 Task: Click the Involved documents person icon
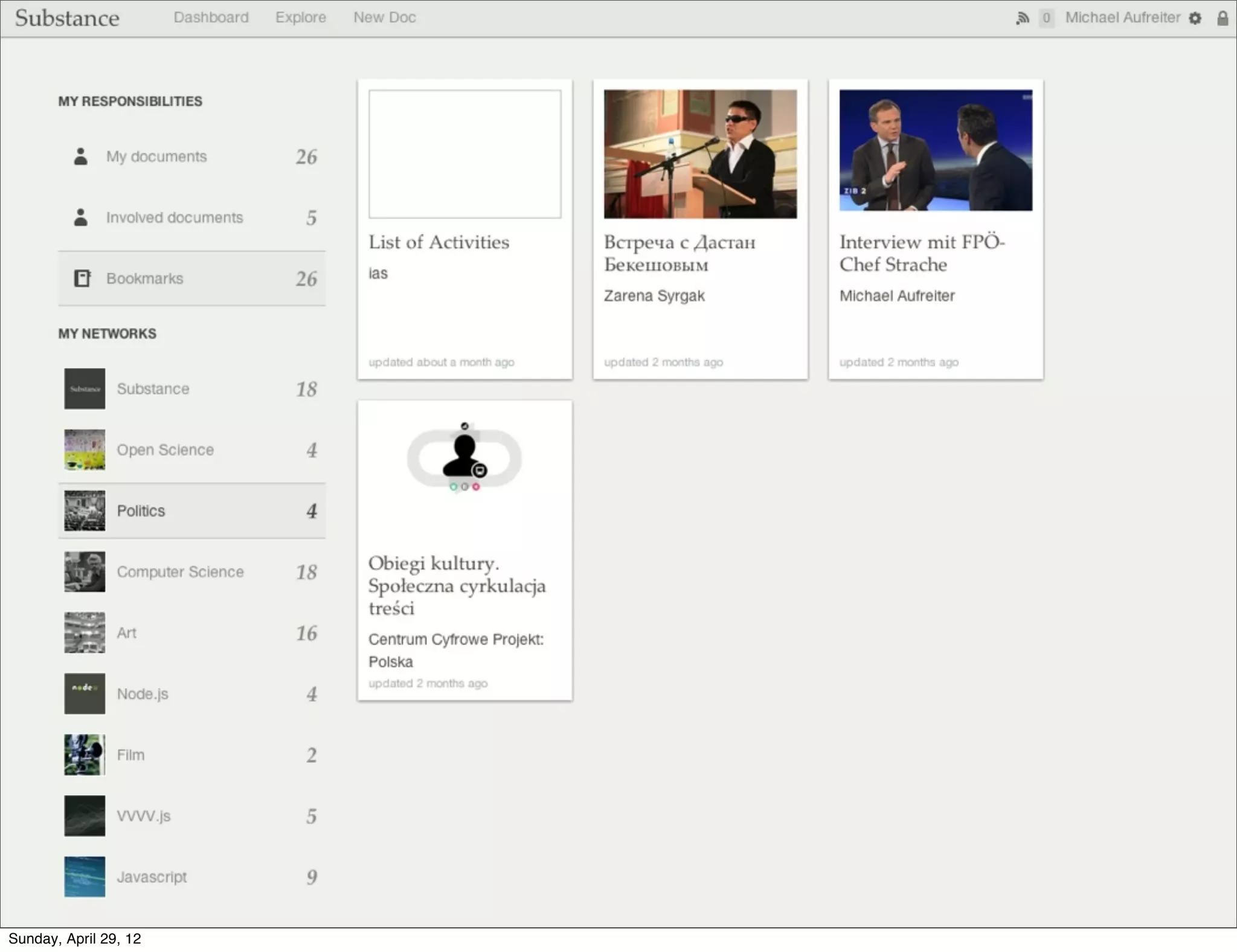coord(80,217)
